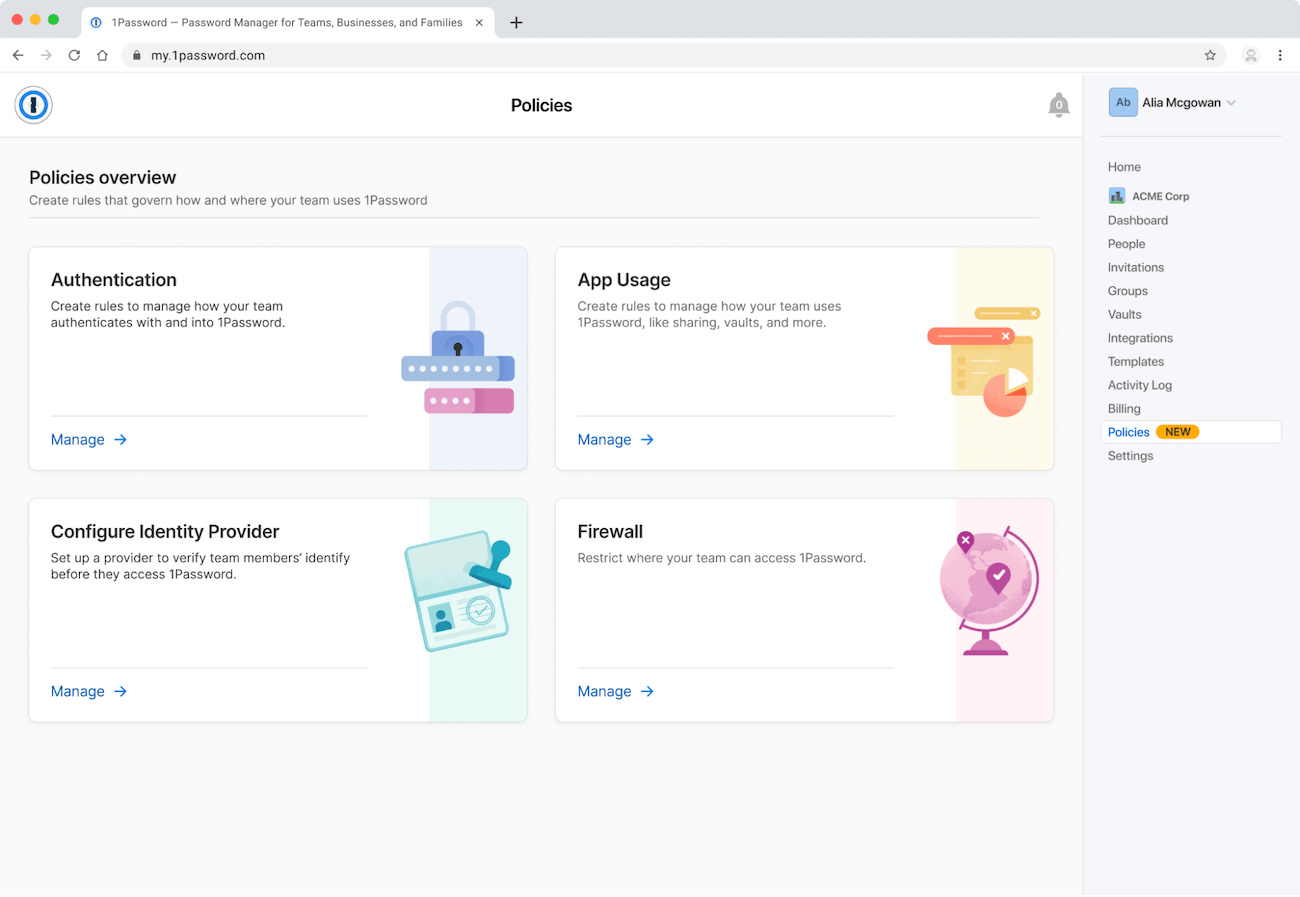
Task: Click the browser profile icon
Action: [x=1251, y=55]
